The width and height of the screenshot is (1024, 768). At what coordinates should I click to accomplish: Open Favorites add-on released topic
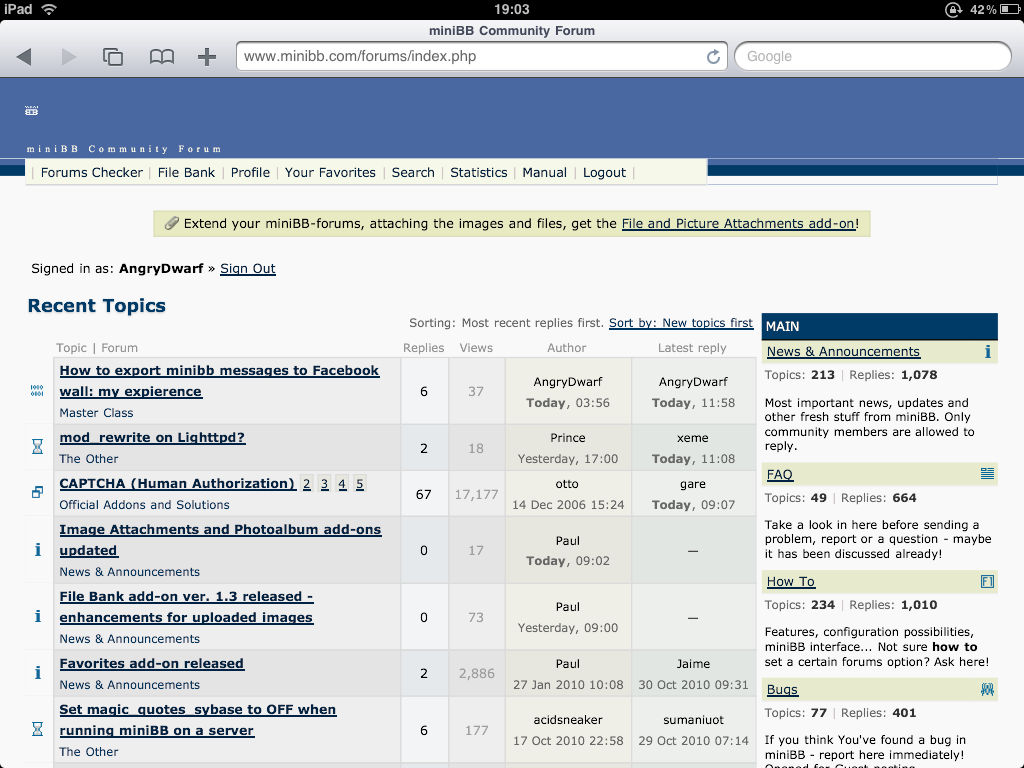click(x=152, y=664)
